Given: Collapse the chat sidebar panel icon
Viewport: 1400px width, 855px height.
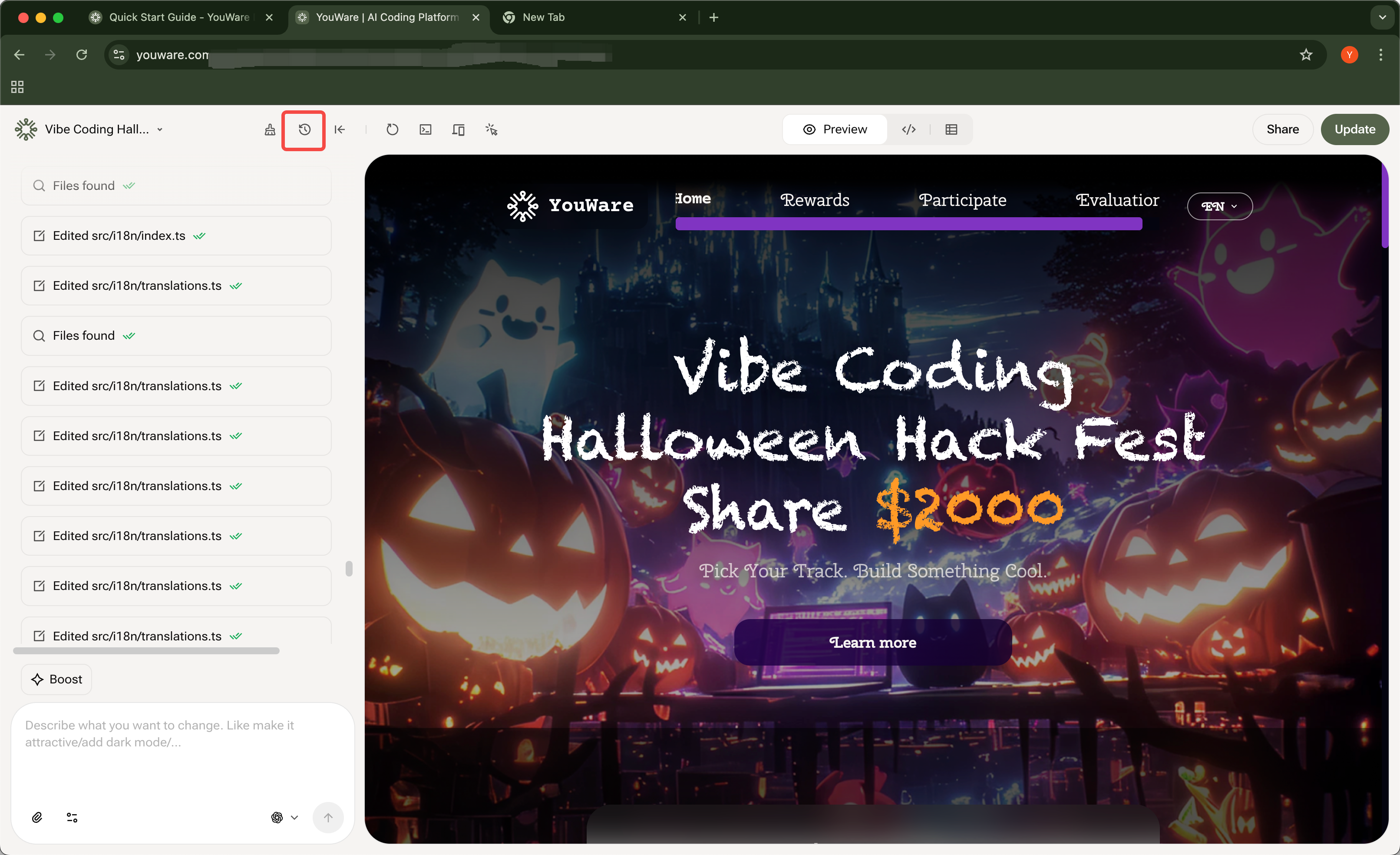Looking at the screenshot, I should click(x=340, y=129).
